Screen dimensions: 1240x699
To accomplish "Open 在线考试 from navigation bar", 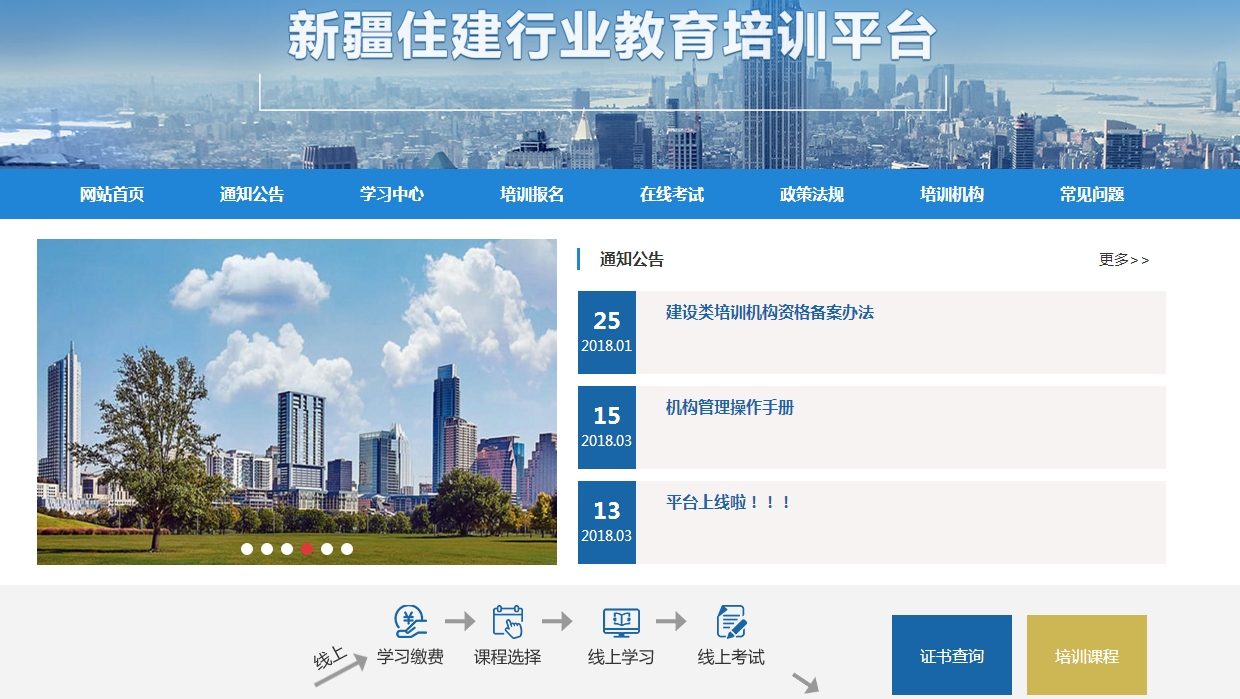I will 672,195.
